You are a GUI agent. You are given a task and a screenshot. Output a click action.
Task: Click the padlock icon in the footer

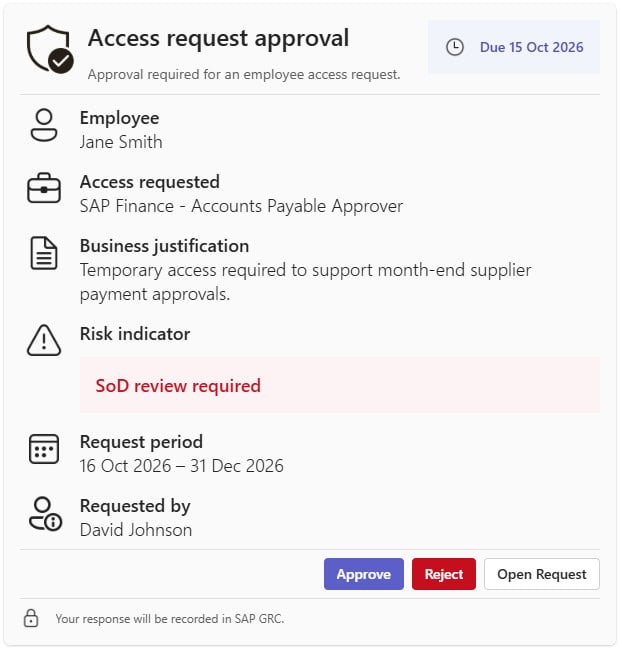pyautogui.click(x=31, y=618)
